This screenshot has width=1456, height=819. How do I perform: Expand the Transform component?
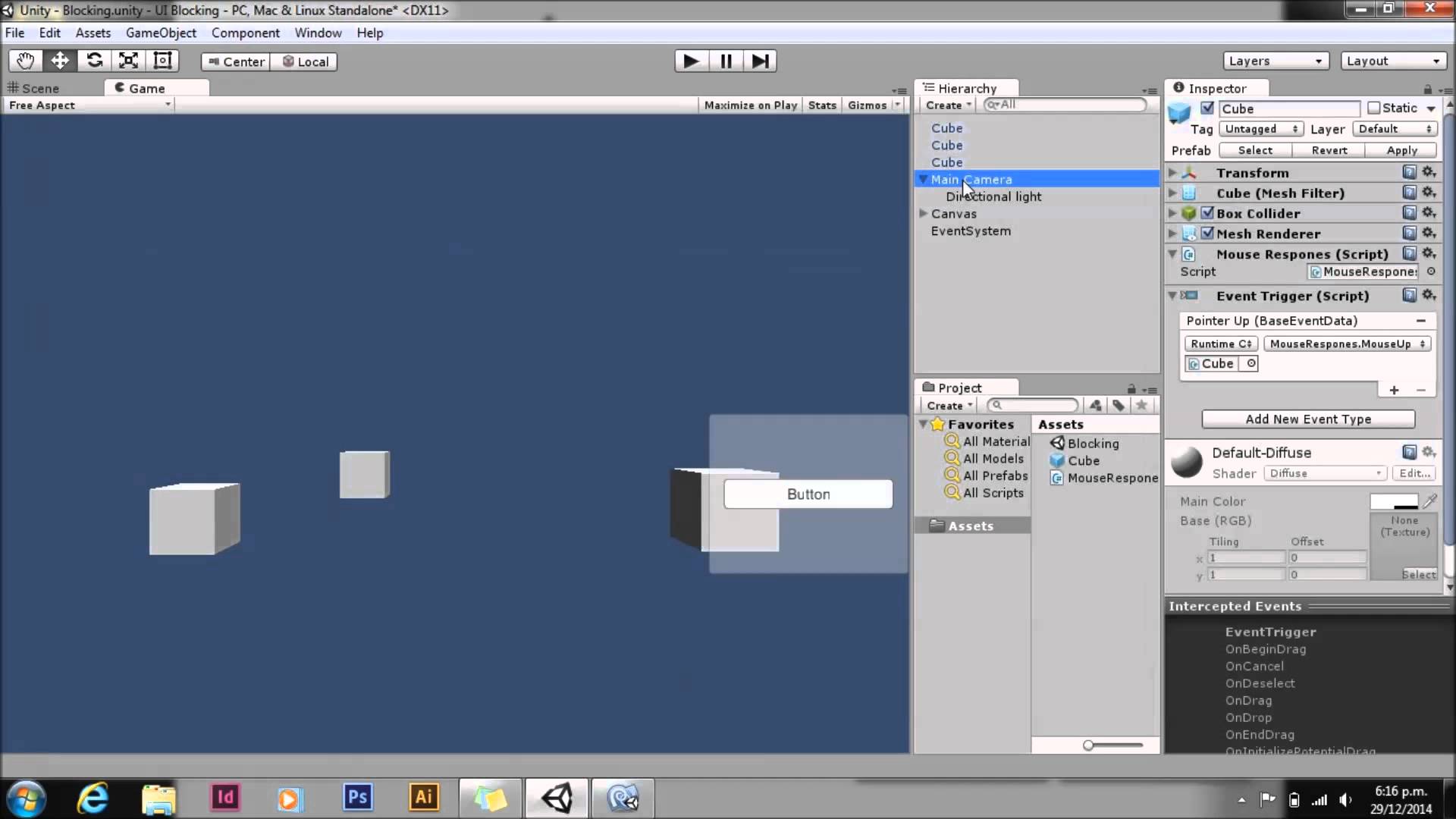click(x=1172, y=173)
